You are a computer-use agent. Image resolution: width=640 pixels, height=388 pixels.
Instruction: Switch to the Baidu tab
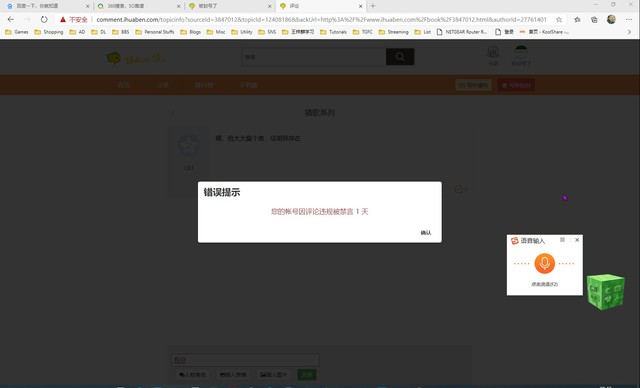point(46,6)
